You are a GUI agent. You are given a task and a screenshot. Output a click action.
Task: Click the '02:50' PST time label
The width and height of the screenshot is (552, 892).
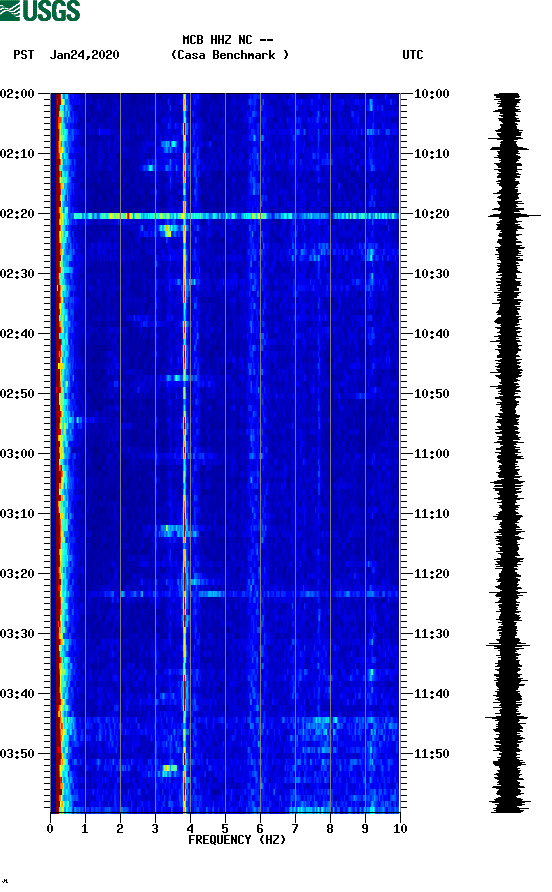point(18,394)
